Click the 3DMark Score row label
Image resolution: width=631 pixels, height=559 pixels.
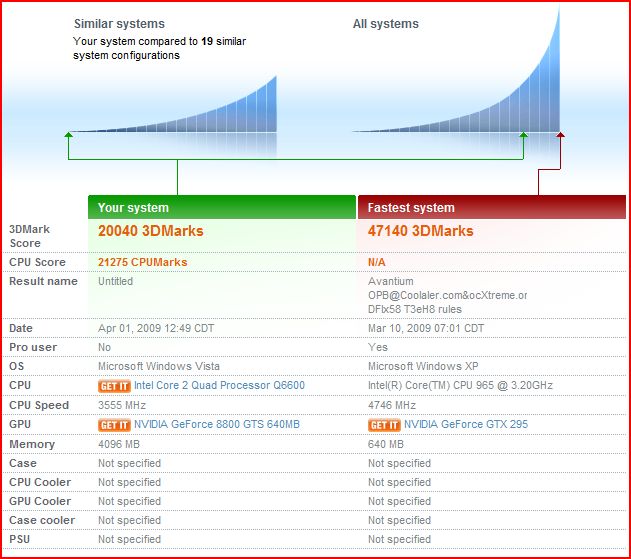(x=29, y=236)
